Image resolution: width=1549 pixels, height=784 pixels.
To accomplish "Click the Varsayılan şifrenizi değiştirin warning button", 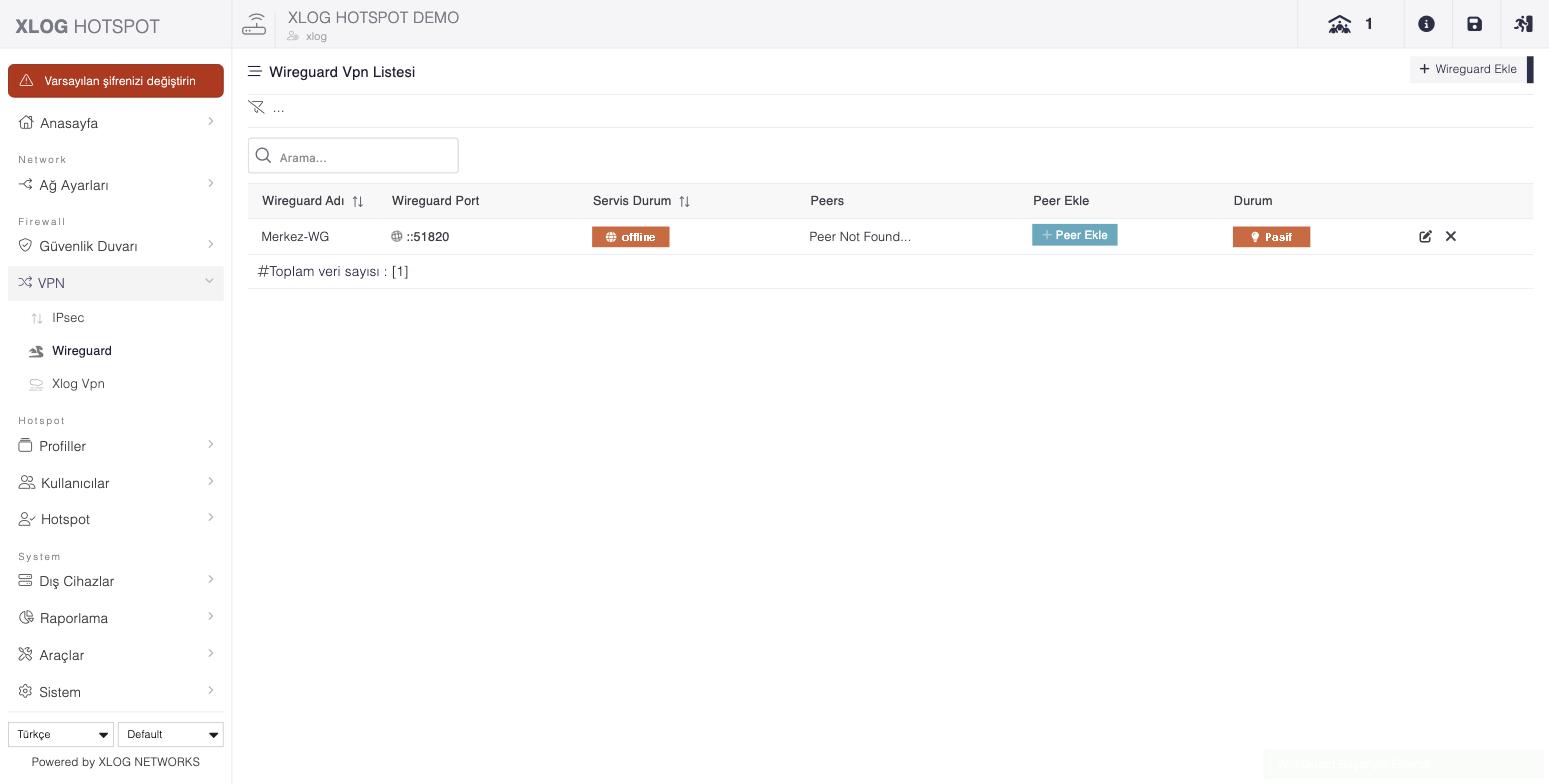I will 116,81.
